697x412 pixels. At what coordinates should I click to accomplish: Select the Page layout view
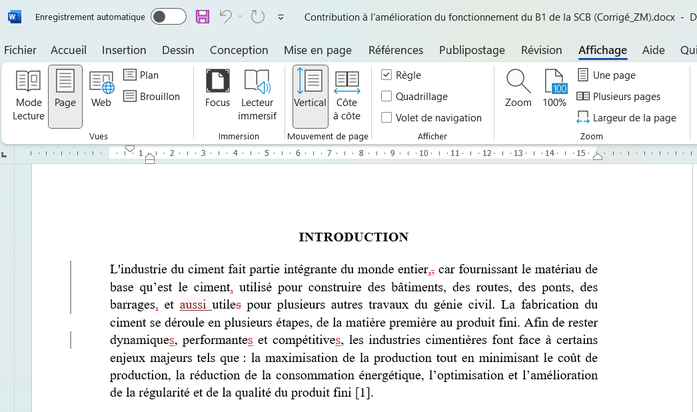[x=65, y=95]
